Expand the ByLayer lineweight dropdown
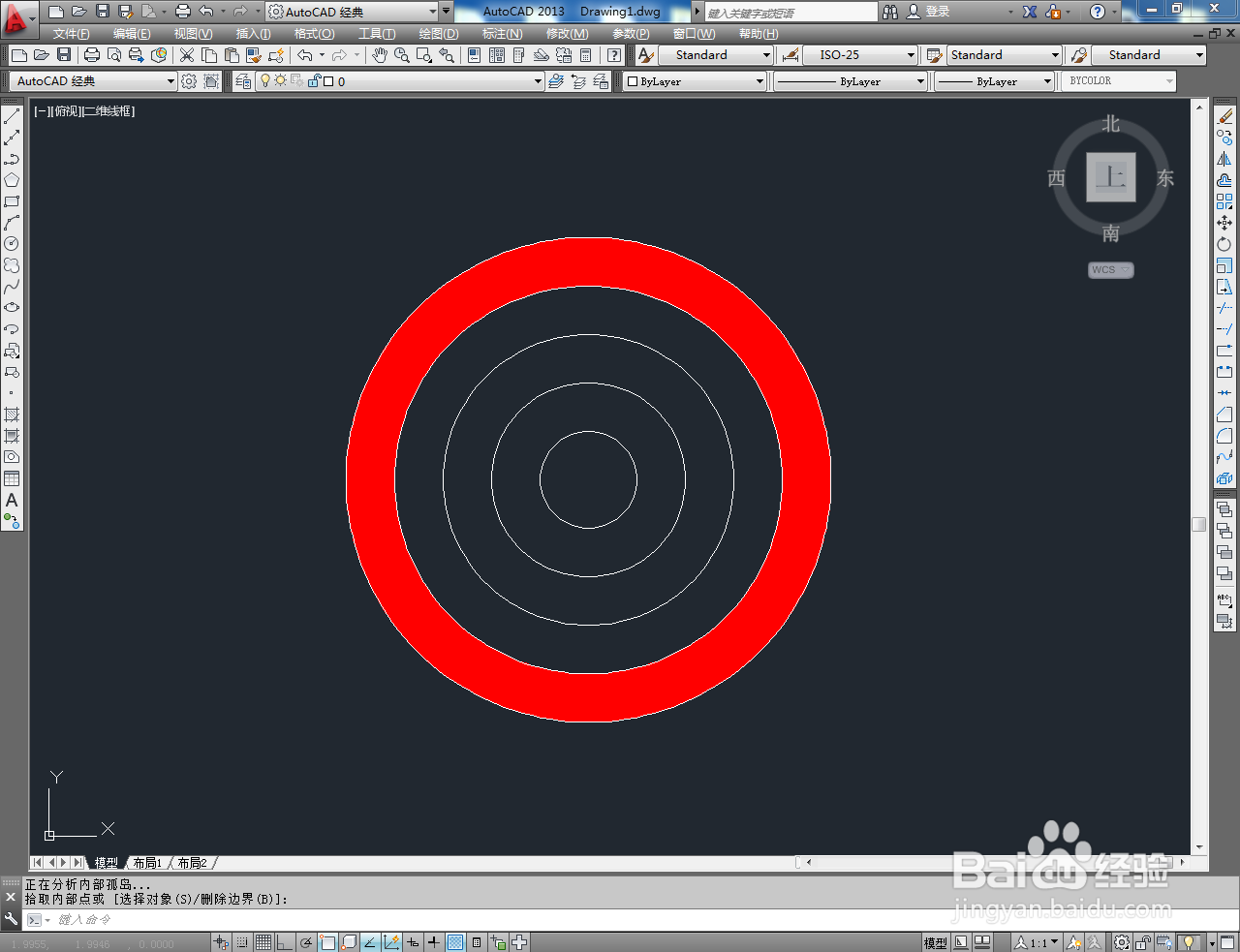 [1047, 81]
